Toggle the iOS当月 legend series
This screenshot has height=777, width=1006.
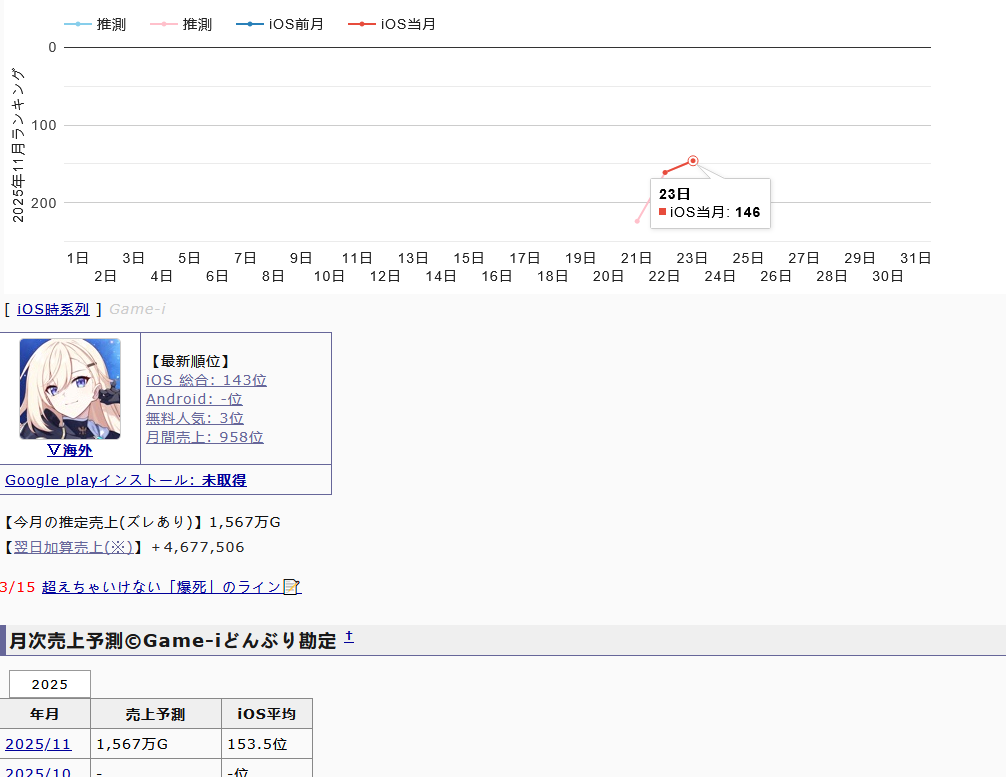click(x=391, y=24)
